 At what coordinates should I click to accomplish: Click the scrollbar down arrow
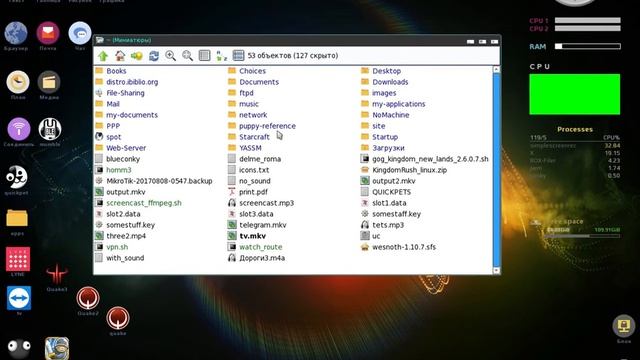pos(496,270)
